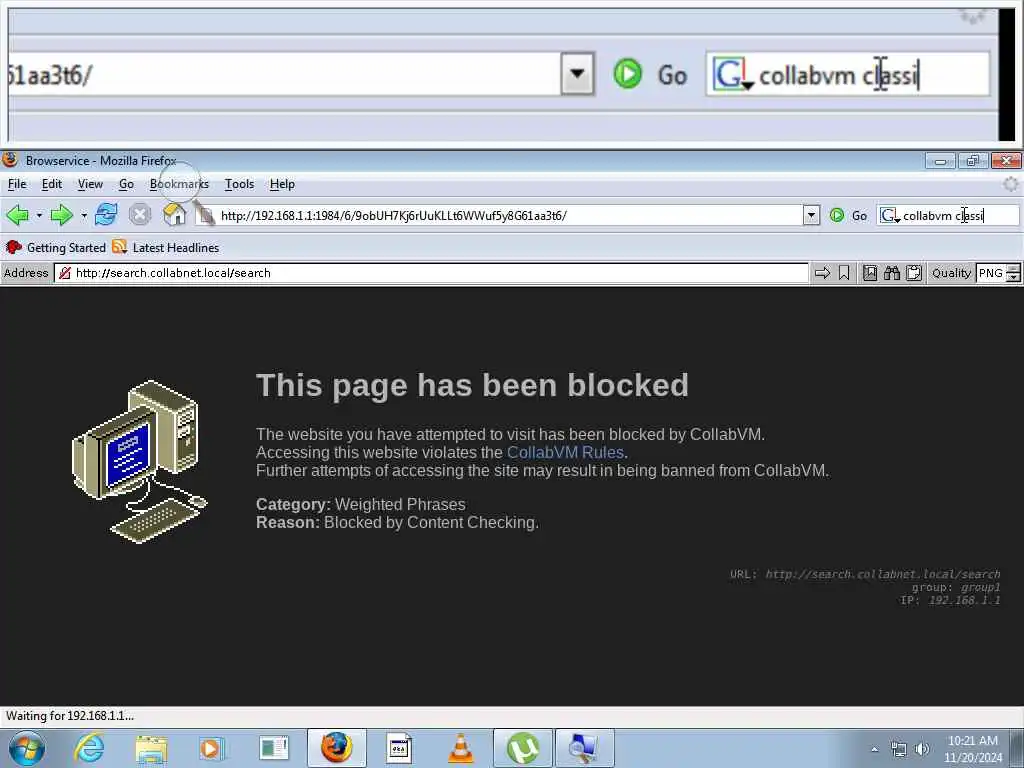The image size is (1024, 768).
Task: Open the Back button history dropdown
Action: pyautogui.click(x=39, y=215)
